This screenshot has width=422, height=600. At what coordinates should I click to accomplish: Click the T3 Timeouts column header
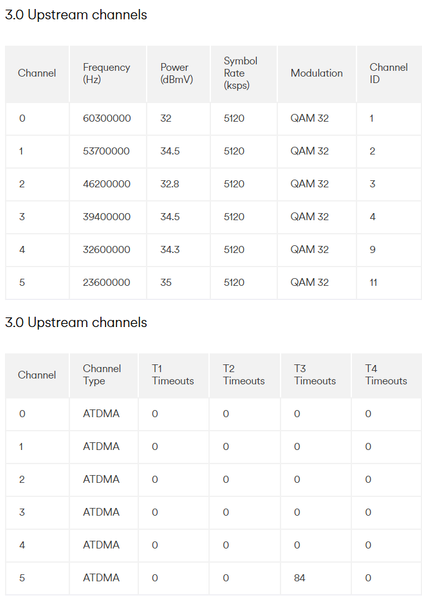314,375
